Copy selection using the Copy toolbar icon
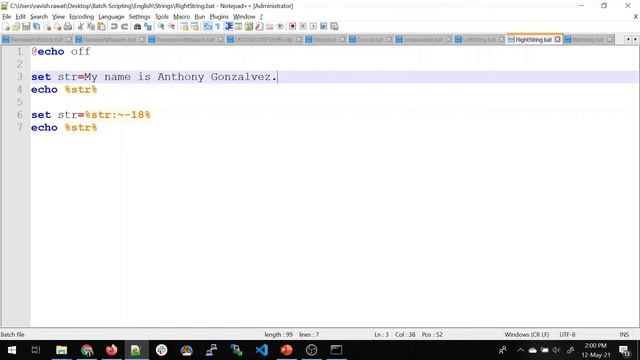 (x=91, y=27)
